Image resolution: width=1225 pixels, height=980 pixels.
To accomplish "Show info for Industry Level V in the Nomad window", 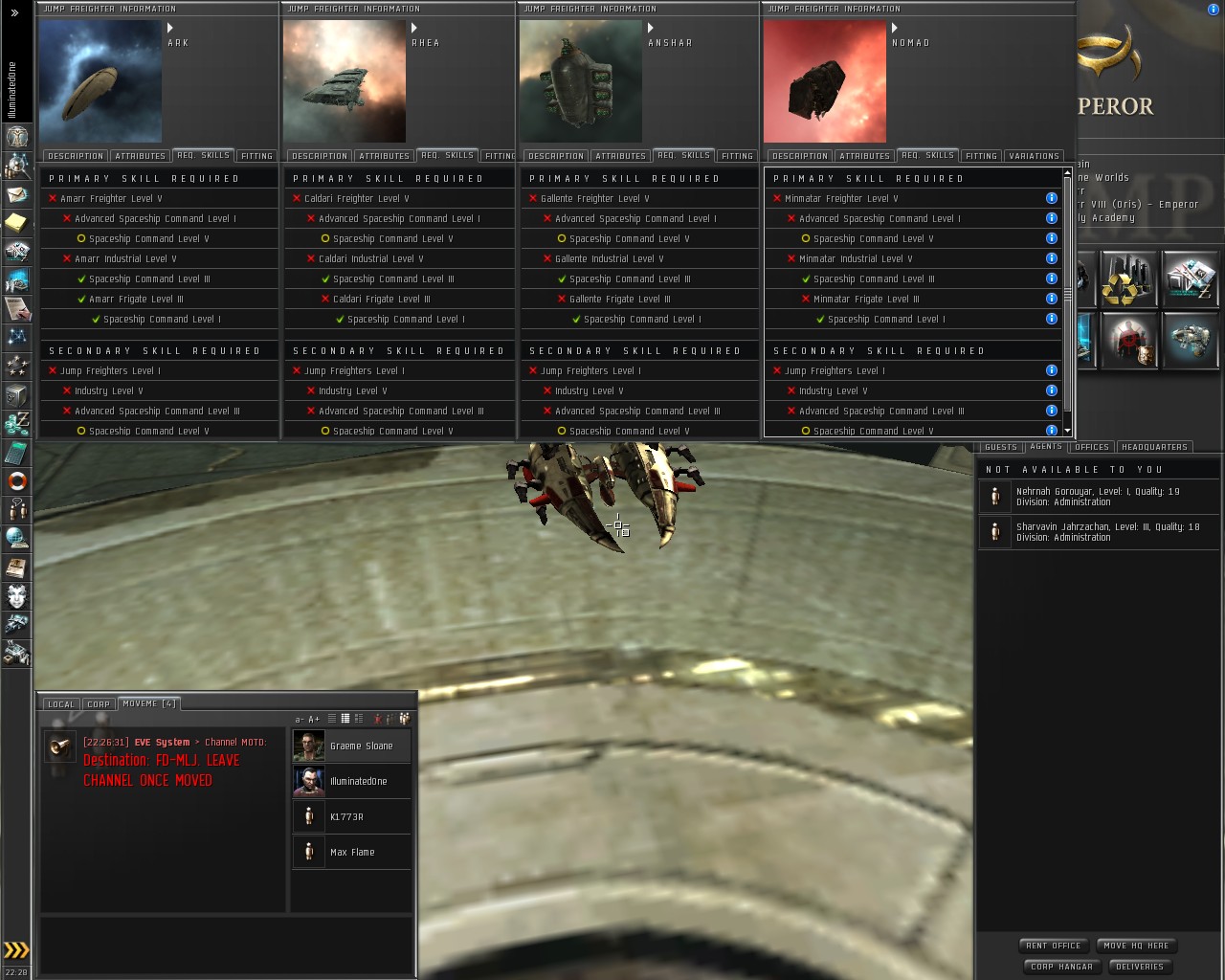I will coord(1052,390).
